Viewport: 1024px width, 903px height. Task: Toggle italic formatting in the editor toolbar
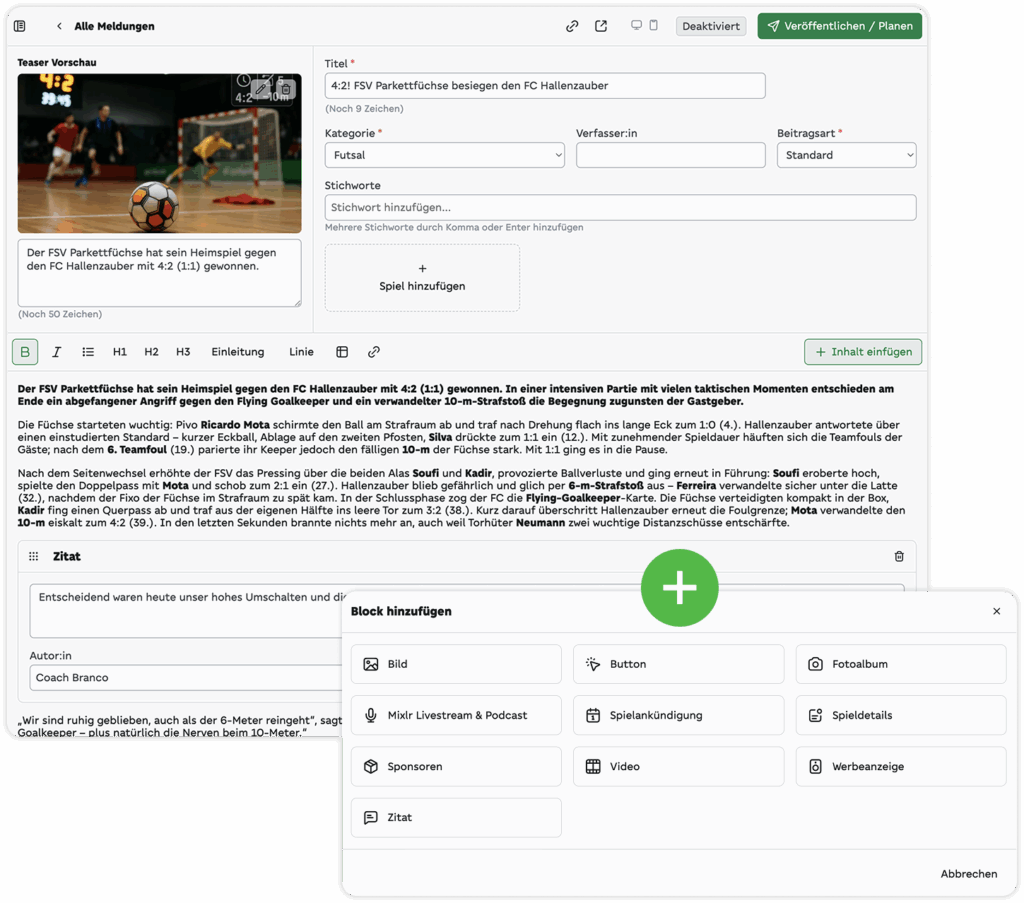tap(57, 352)
